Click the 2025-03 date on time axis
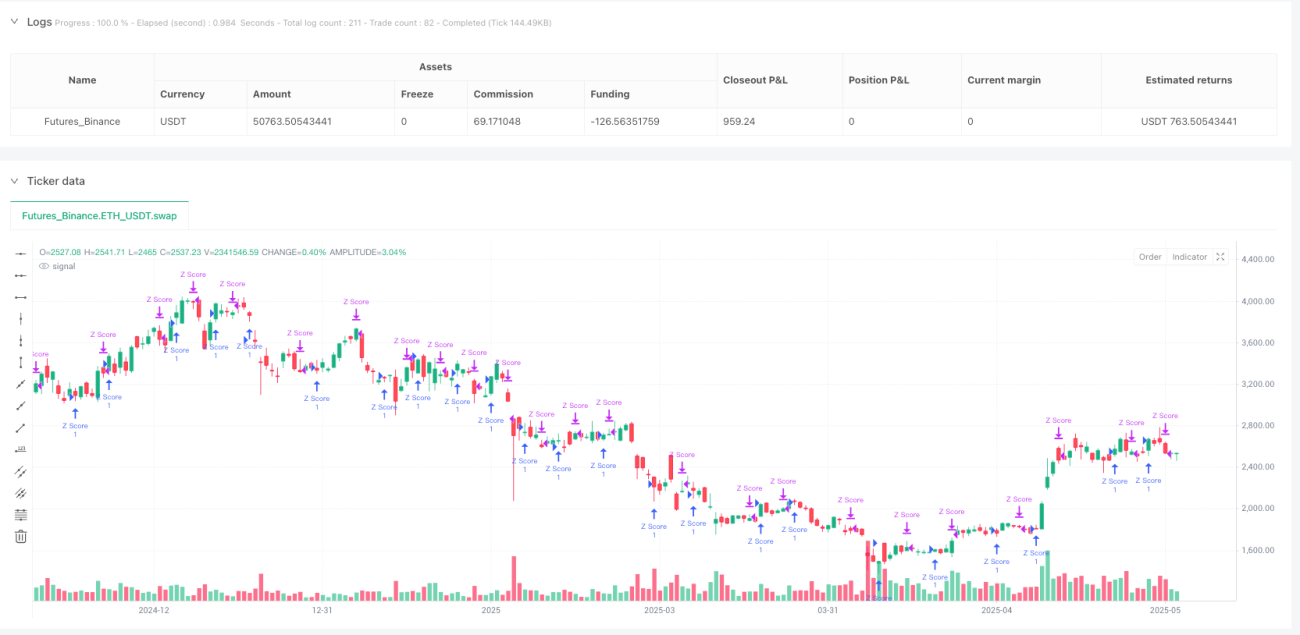1300x635 pixels. [x=659, y=609]
